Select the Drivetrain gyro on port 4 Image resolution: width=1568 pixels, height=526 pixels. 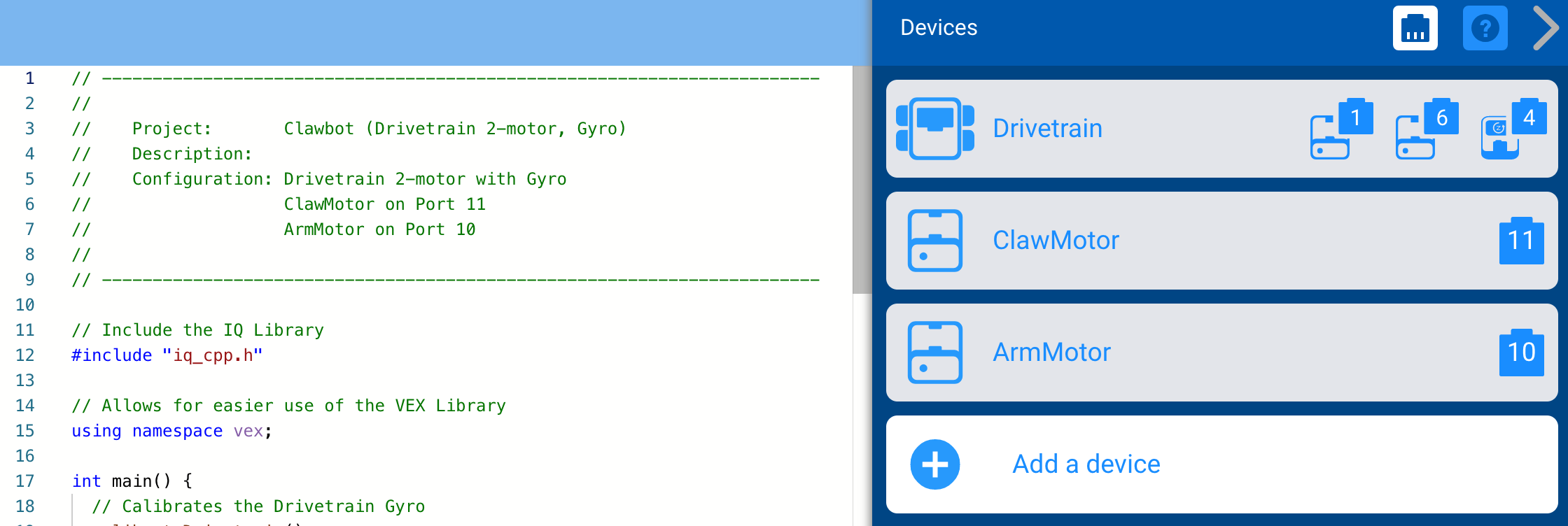click(x=1512, y=129)
